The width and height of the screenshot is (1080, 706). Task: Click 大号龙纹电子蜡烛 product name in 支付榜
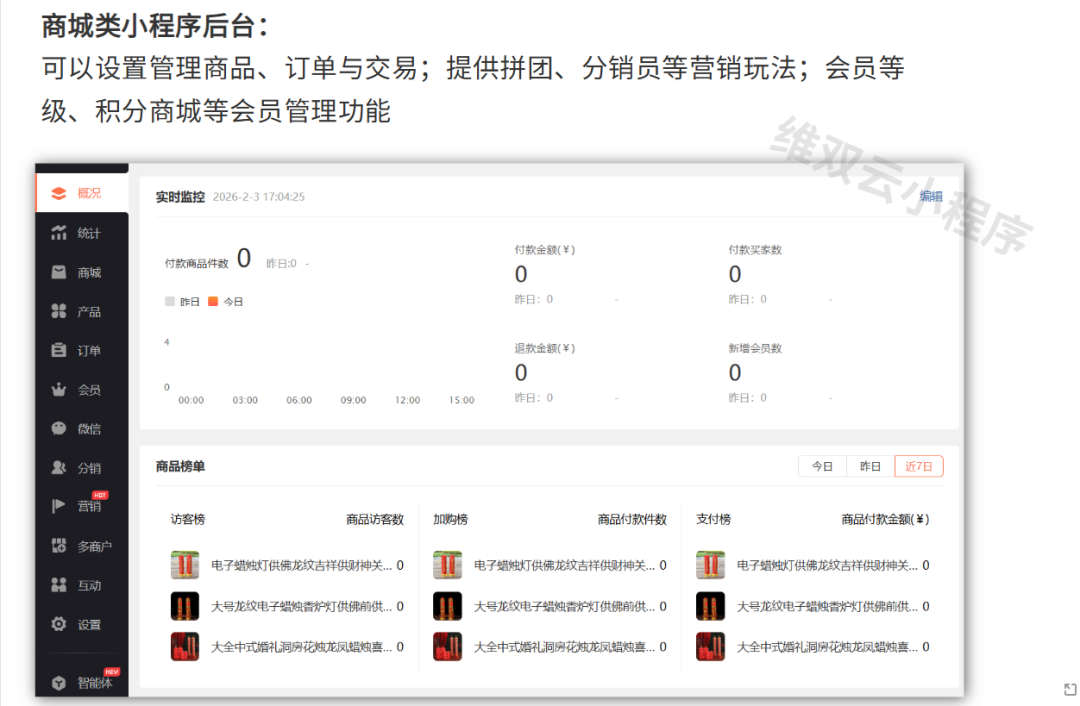(827, 606)
